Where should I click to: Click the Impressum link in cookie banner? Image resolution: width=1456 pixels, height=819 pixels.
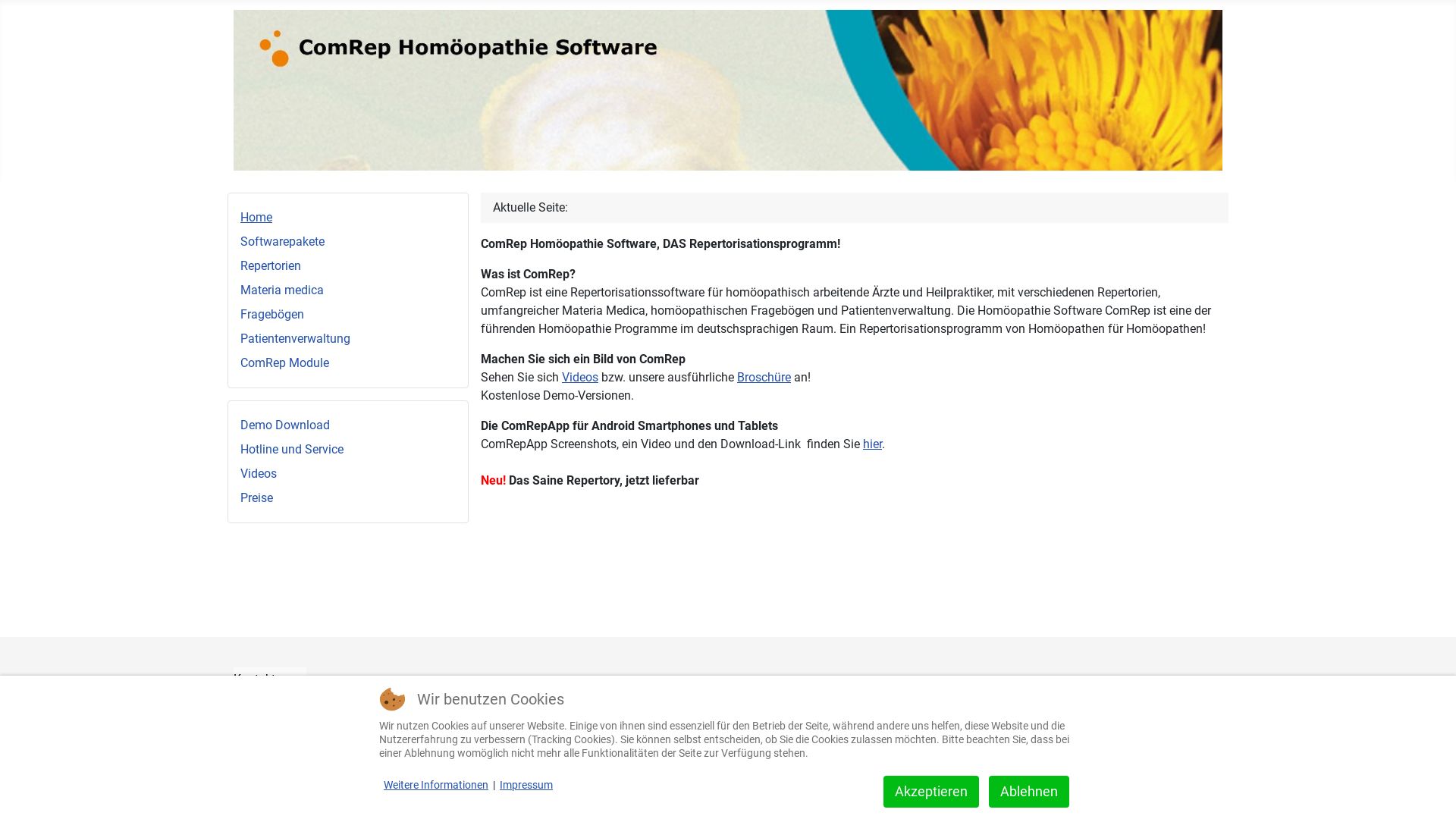pos(525,784)
